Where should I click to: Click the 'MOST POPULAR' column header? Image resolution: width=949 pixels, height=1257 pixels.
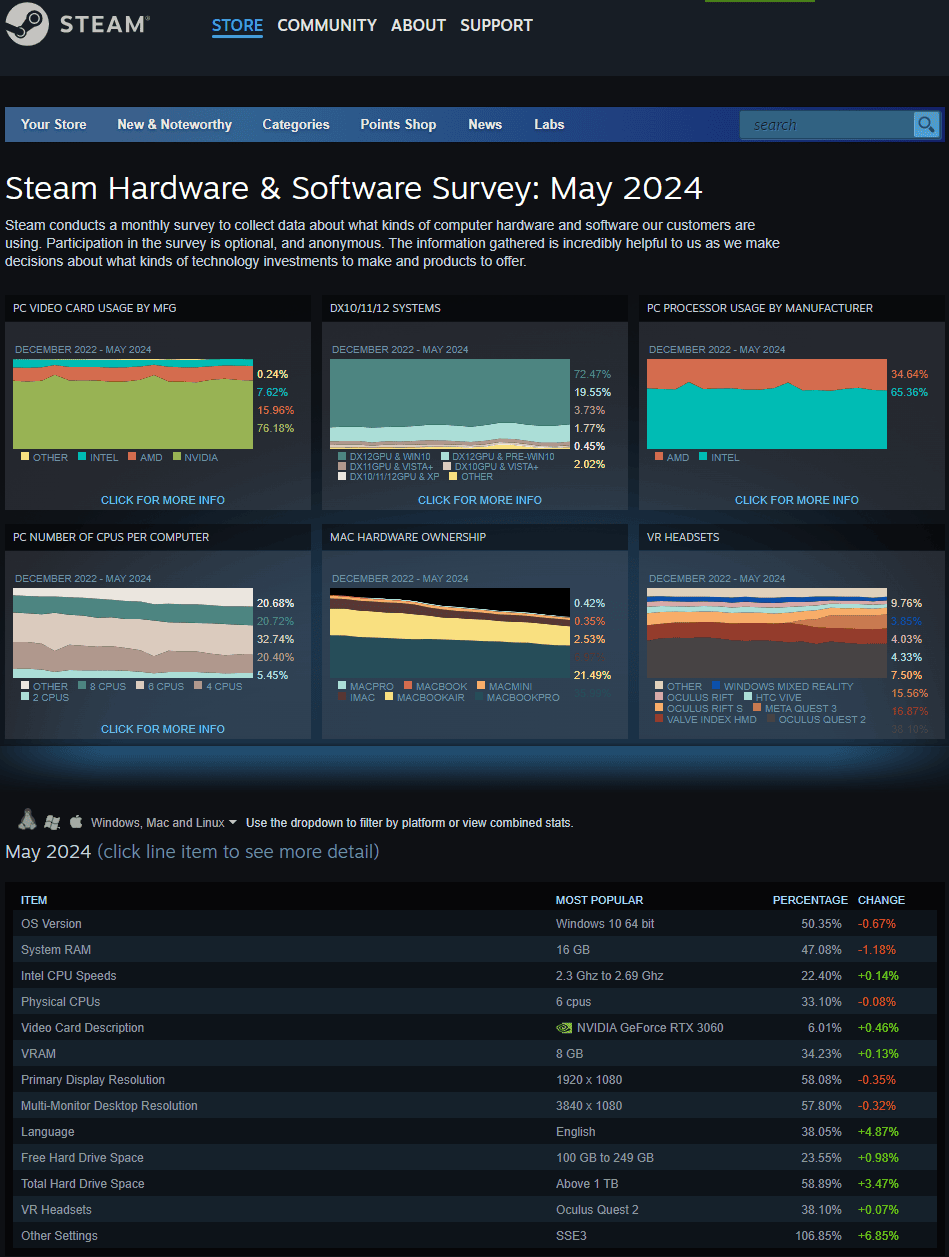click(x=600, y=900)
